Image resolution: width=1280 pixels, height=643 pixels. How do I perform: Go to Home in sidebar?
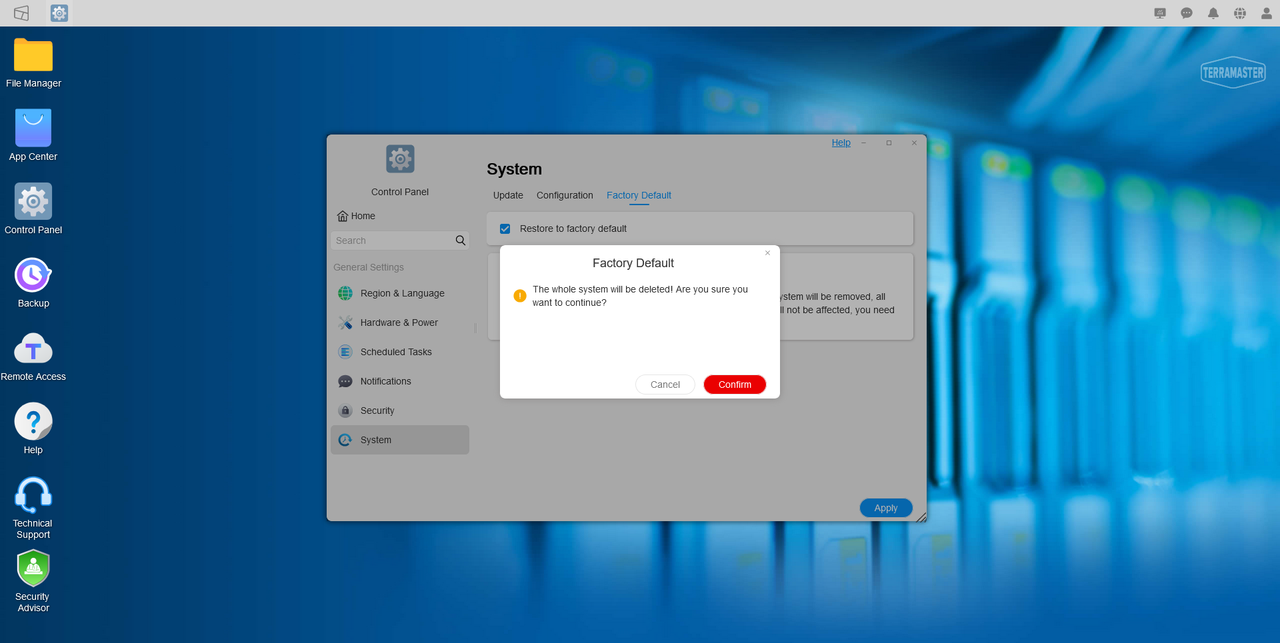point(356,216)
